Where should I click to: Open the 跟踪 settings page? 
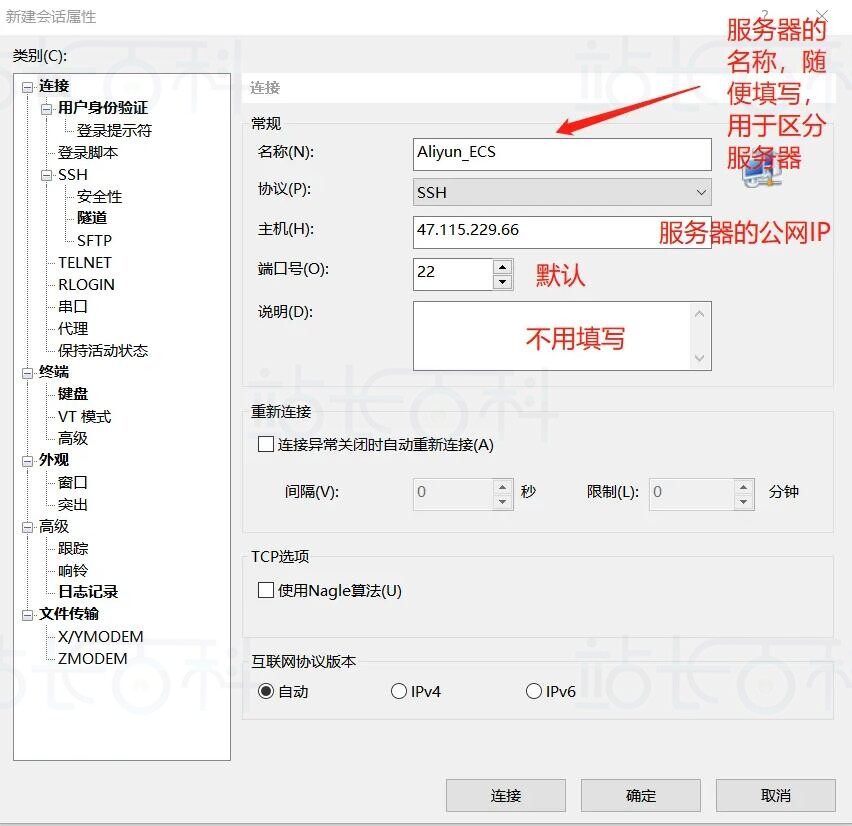click(73, 548)
